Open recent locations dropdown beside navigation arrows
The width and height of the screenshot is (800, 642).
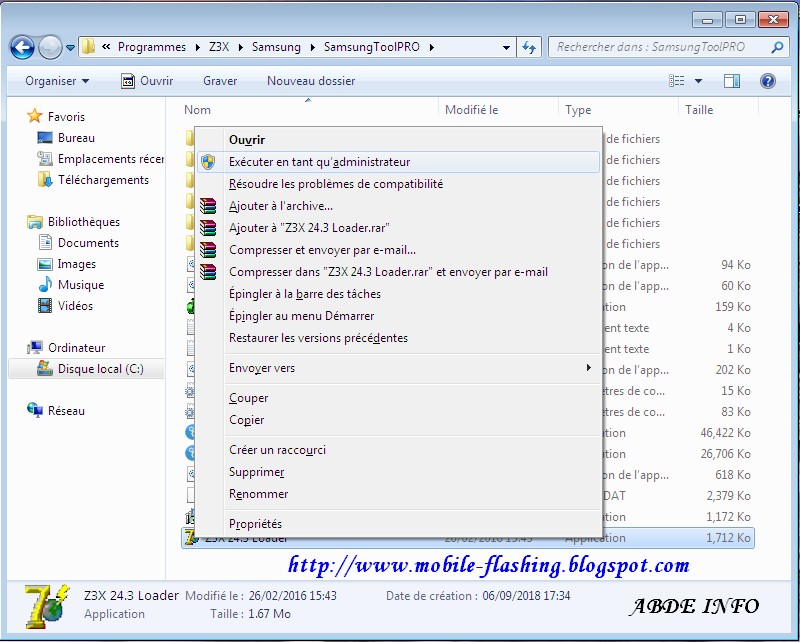(70, 48)
